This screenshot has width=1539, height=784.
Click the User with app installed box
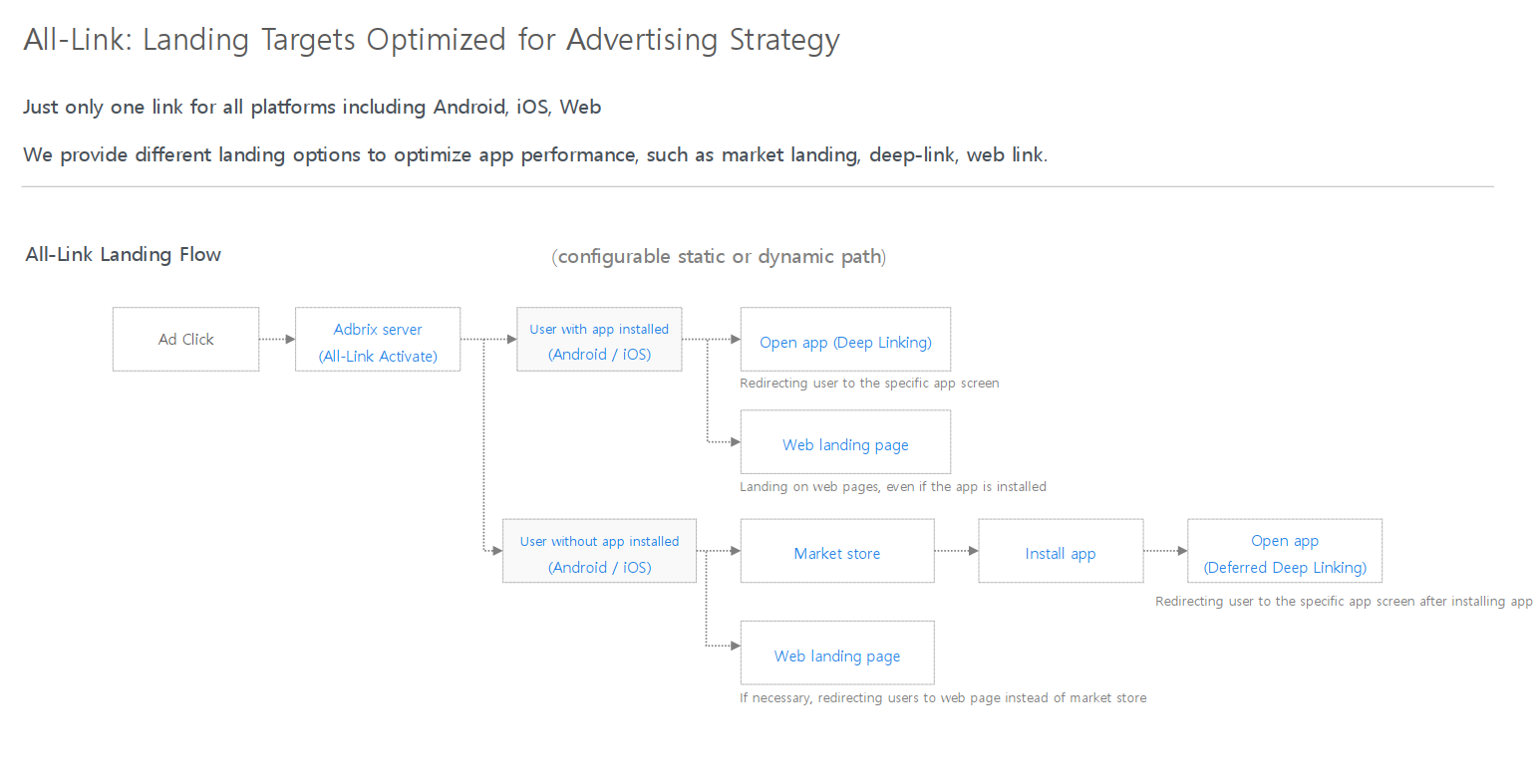click(x=599, y=341)
